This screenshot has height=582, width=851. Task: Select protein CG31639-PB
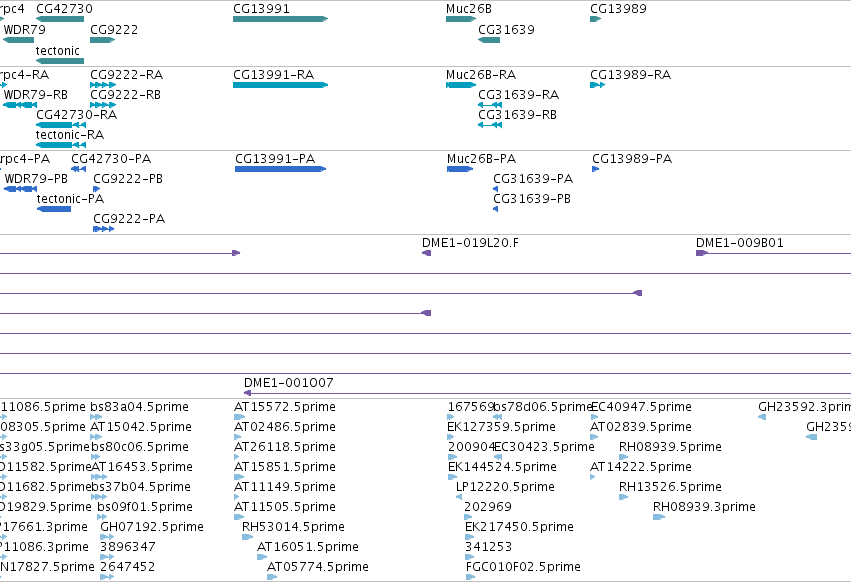coord(532,199)
